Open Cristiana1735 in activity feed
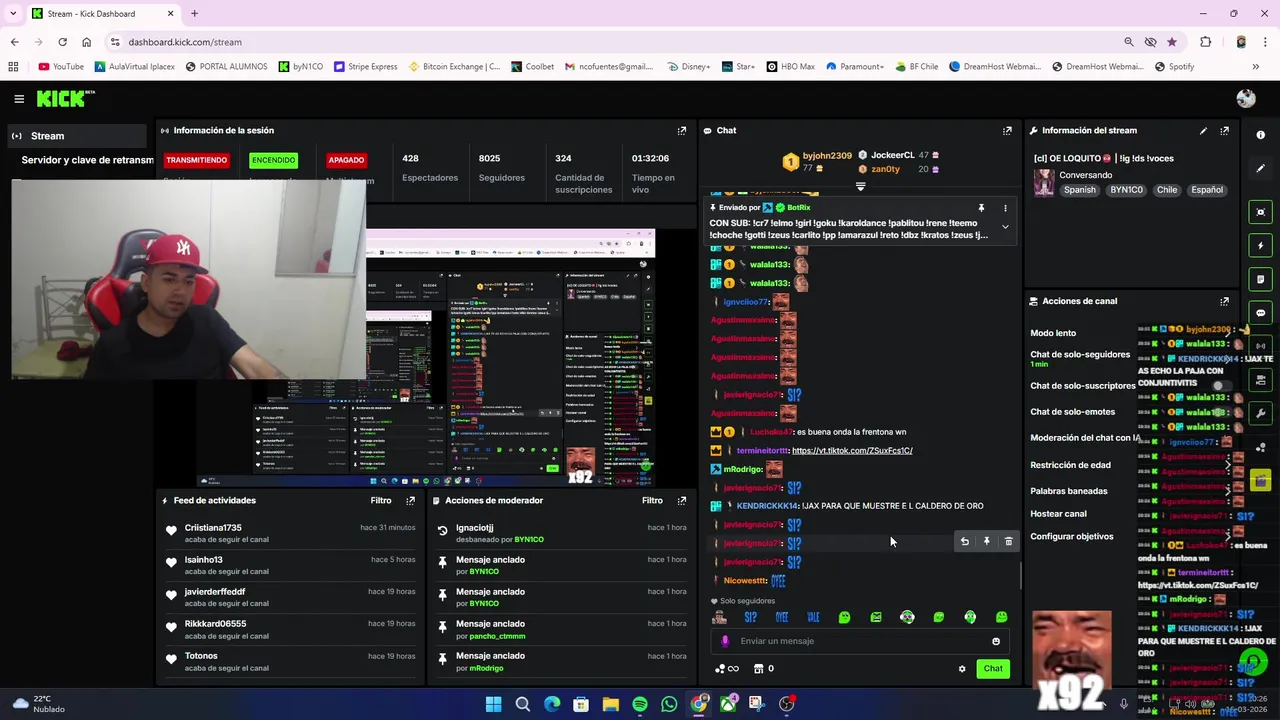Viewport: 1280px width, 720px height. 213,528
